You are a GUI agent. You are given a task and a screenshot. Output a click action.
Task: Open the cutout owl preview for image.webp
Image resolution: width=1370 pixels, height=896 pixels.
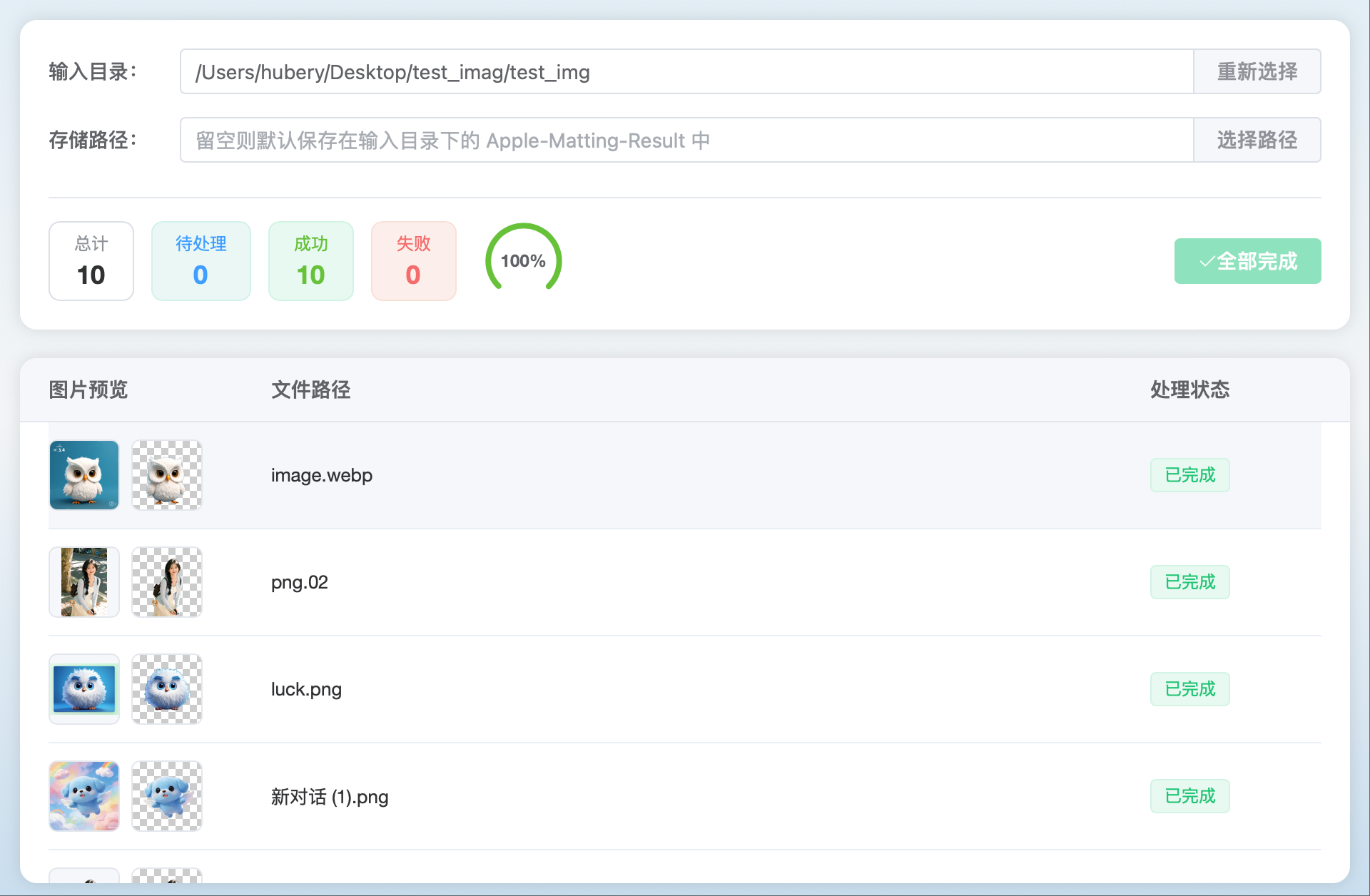point(167,475)
